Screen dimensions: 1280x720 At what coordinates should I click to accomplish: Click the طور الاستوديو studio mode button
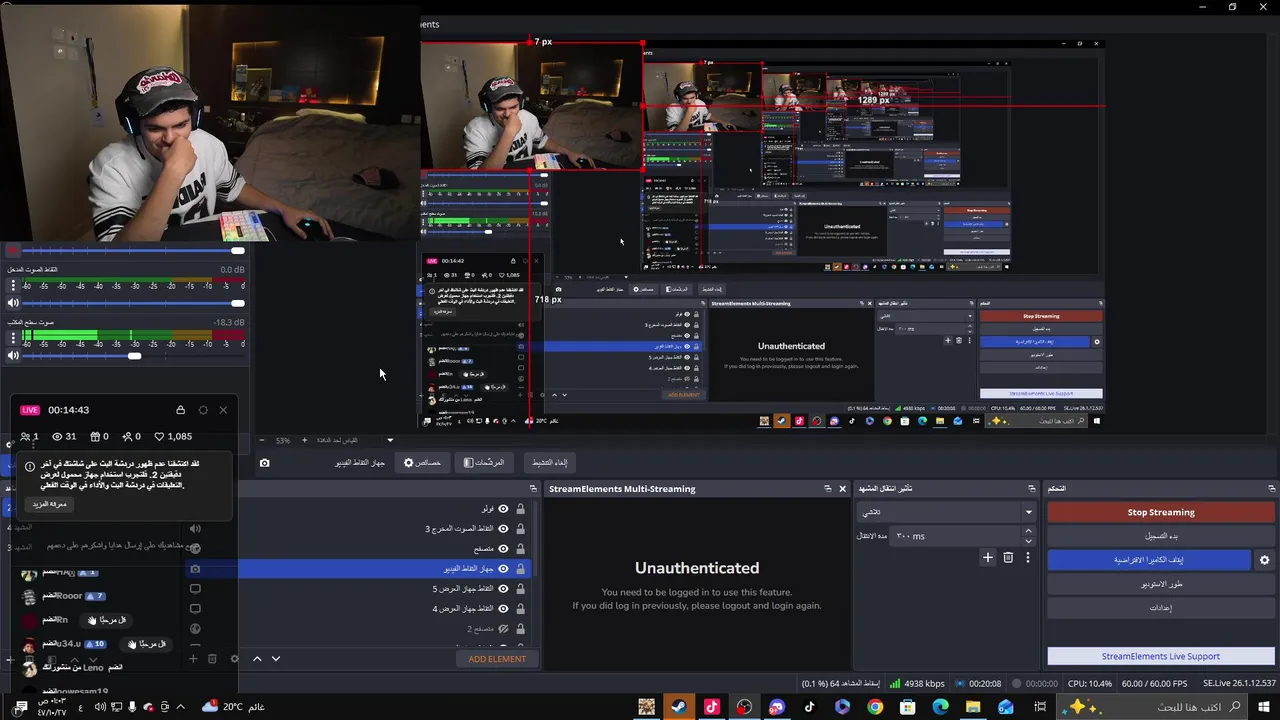coord(1160,584)
